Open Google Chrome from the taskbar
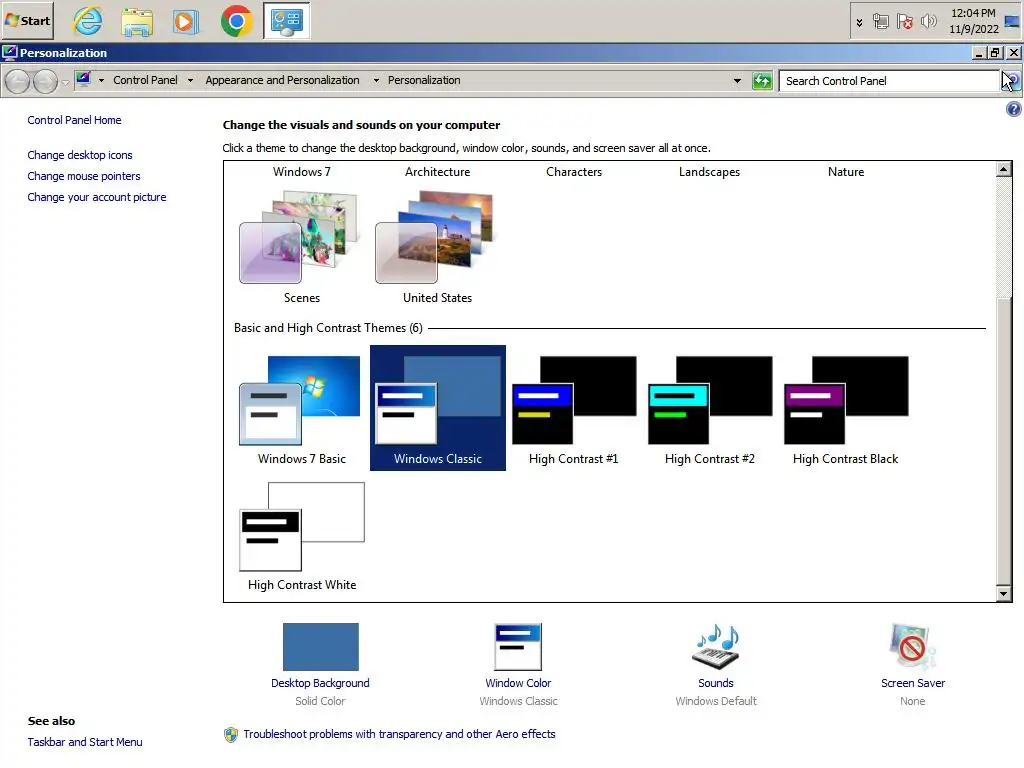This screenshot has width=1024, height=768. pyautogui.click(x=236, y=21)
